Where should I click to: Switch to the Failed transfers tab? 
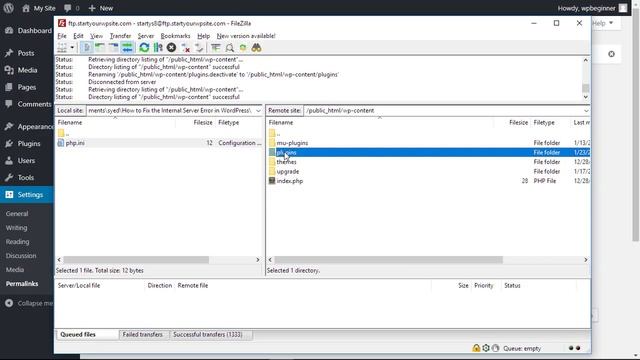(x=143, y=334)
